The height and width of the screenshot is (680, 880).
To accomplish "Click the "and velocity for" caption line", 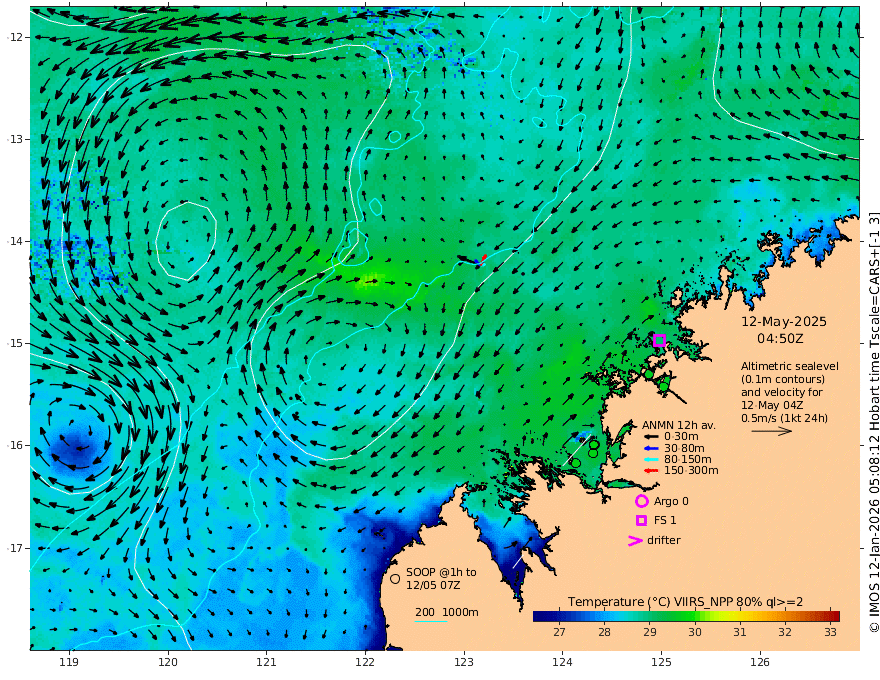I will pyautogui.click(x=782, y=392).
